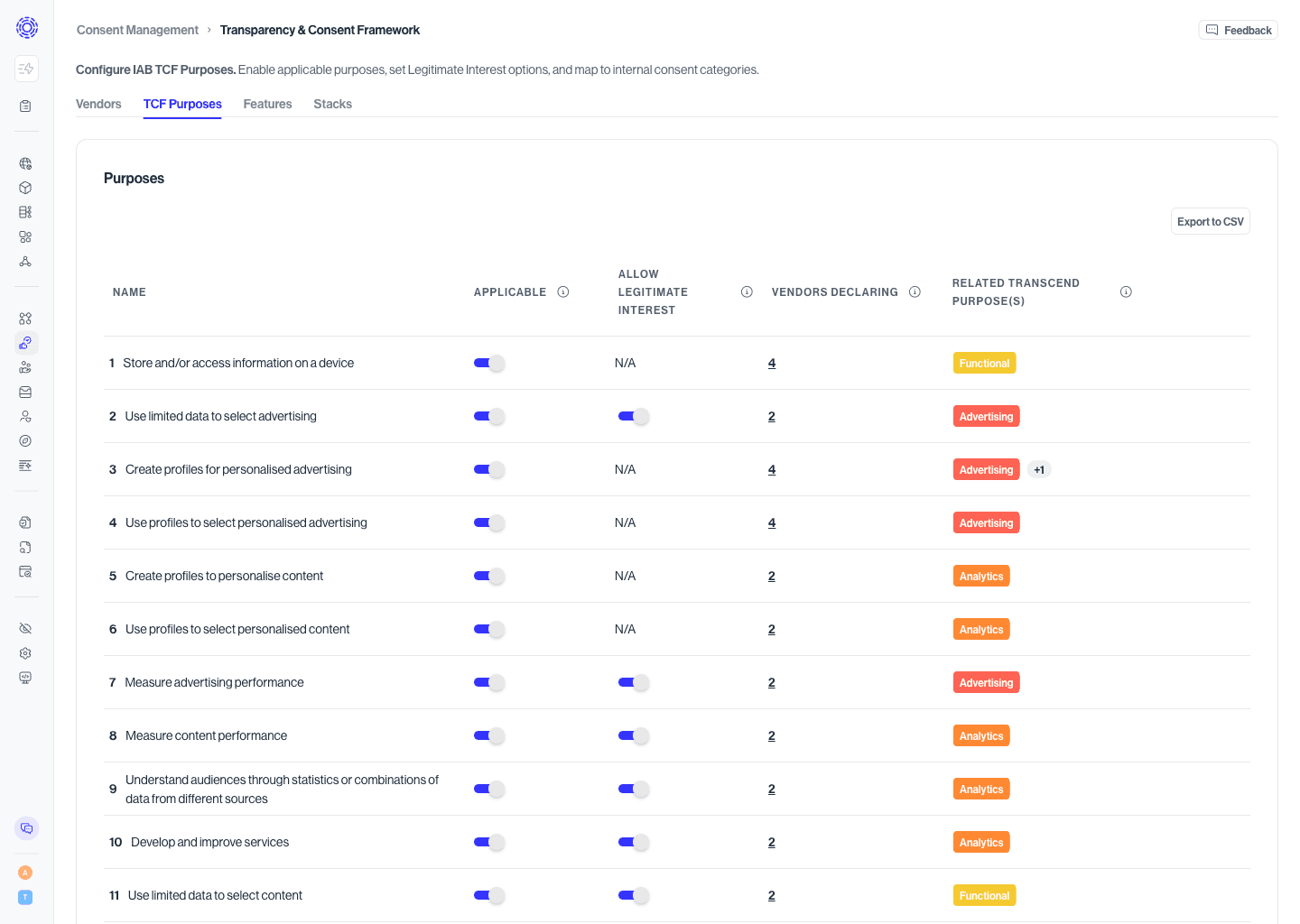
Task: Click info icon next to Applicable header
Action: tap(563, 291)
